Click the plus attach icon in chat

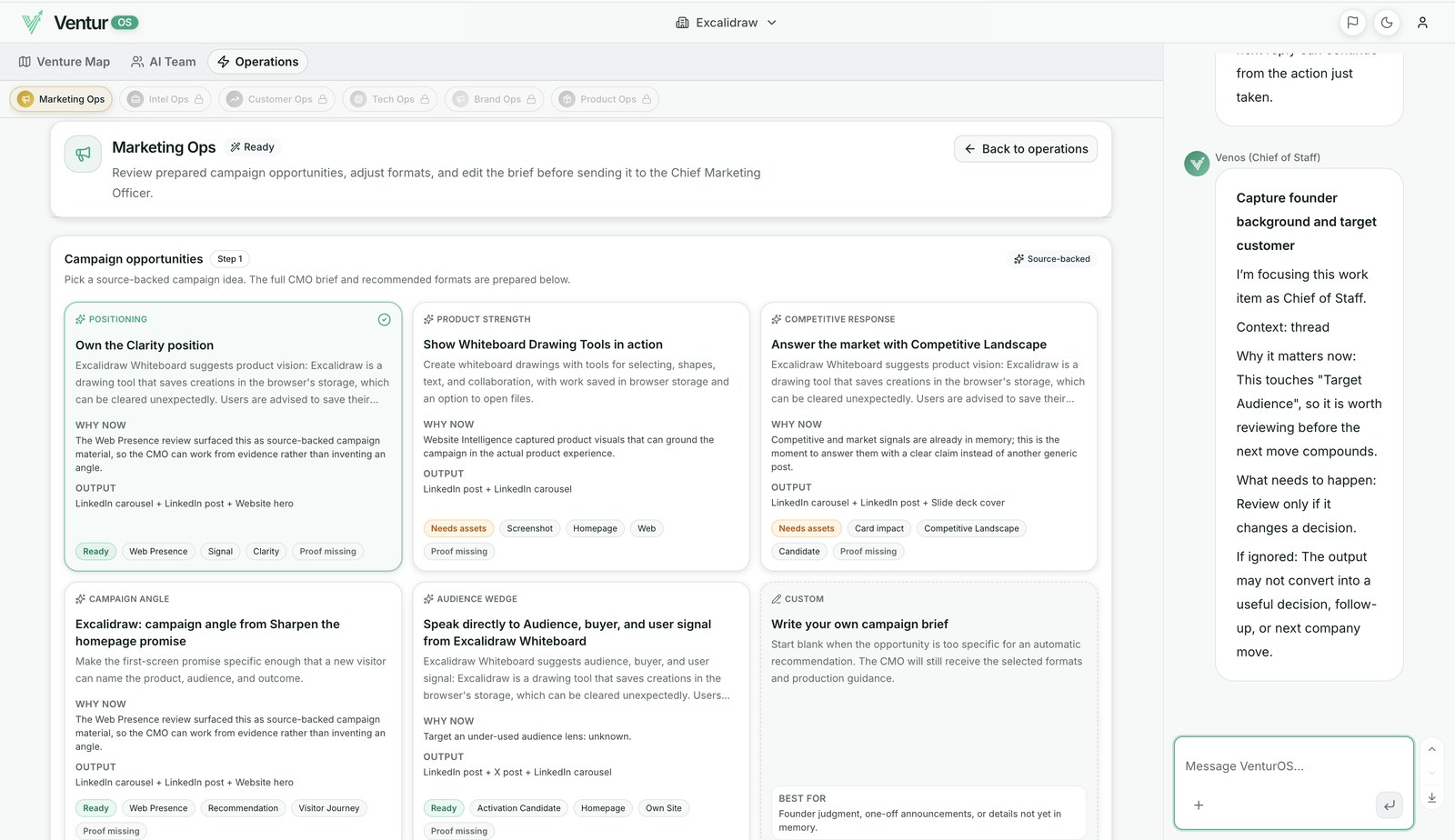(1199, 805)
